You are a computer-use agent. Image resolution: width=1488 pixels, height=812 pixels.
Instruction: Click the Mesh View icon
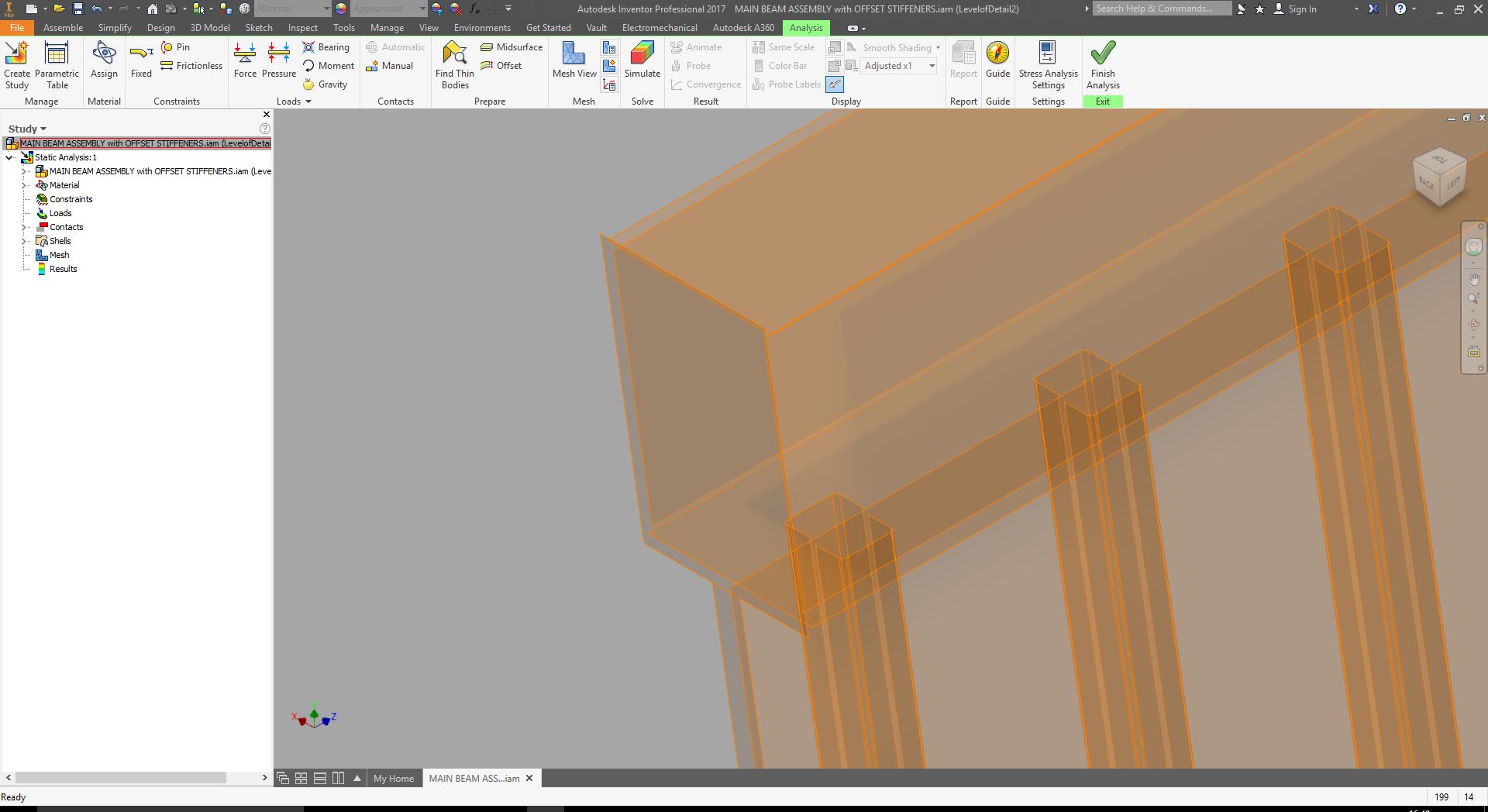pyautogui.click(x=573, y=62)
